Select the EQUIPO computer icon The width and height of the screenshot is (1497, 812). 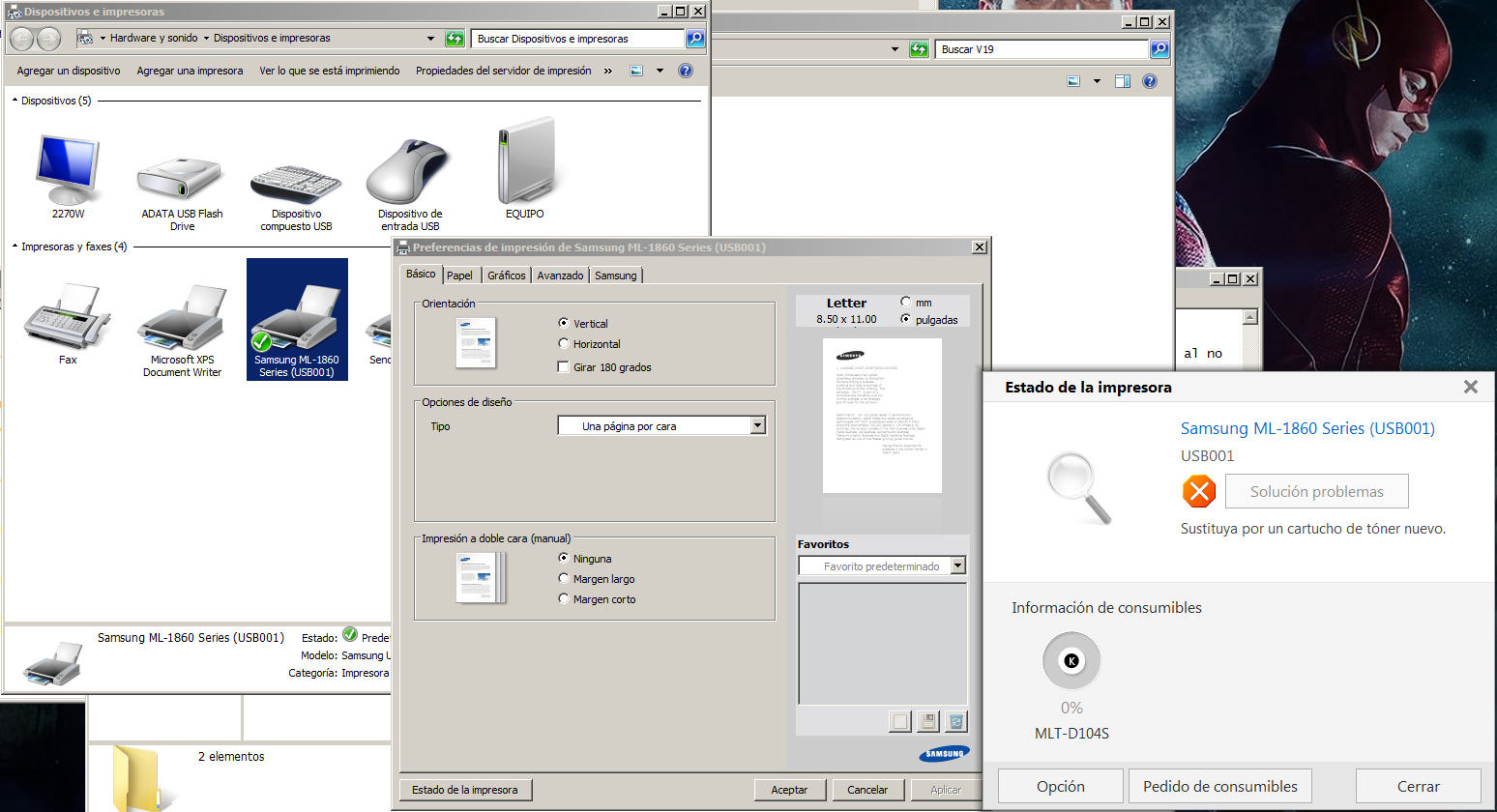tap(525, 160)
